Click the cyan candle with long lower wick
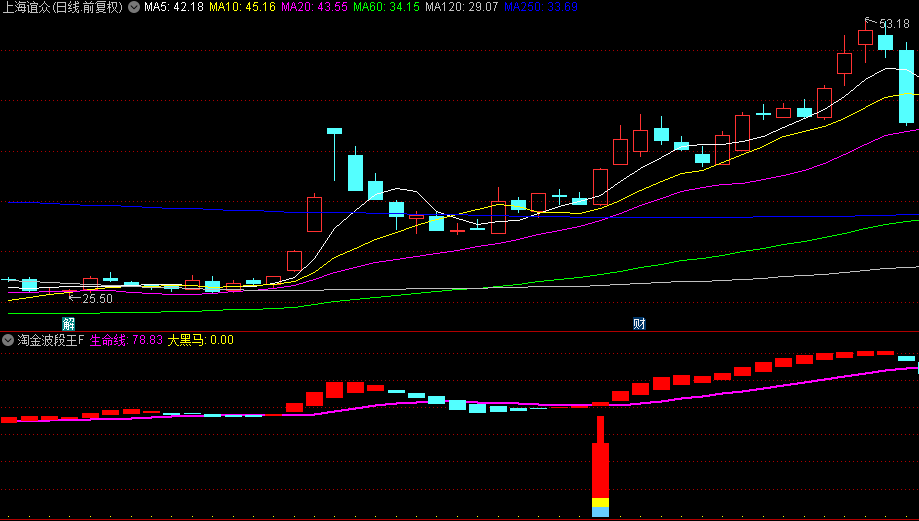The height and width of the screenshot is (521, 919). pyautogui.click(x=334, y=155)
